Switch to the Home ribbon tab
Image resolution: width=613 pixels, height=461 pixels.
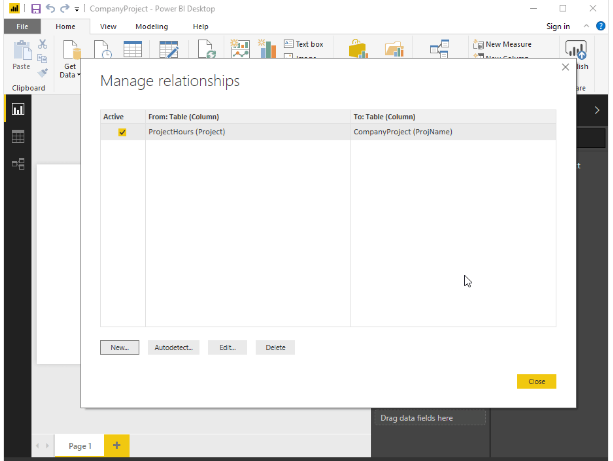point(65,26)
